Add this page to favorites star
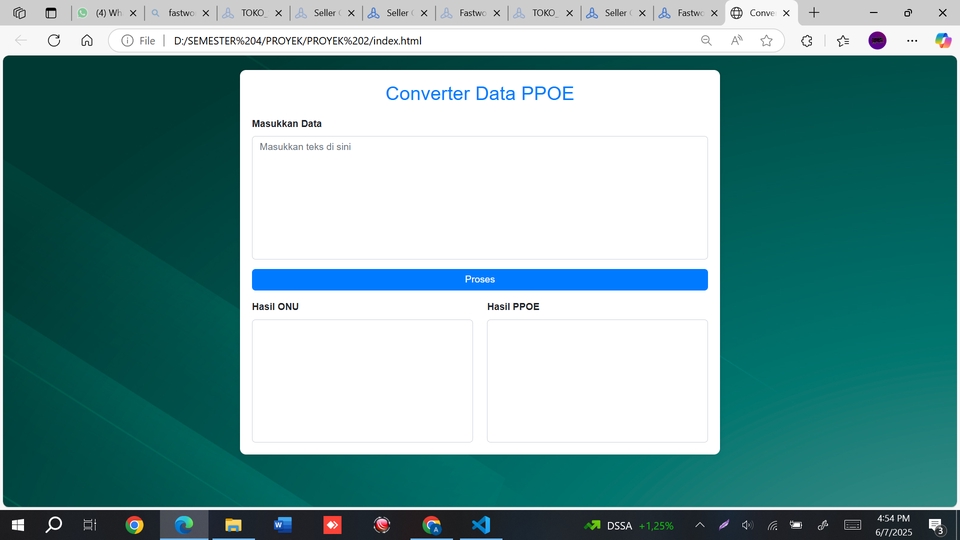 coord(766,40)
